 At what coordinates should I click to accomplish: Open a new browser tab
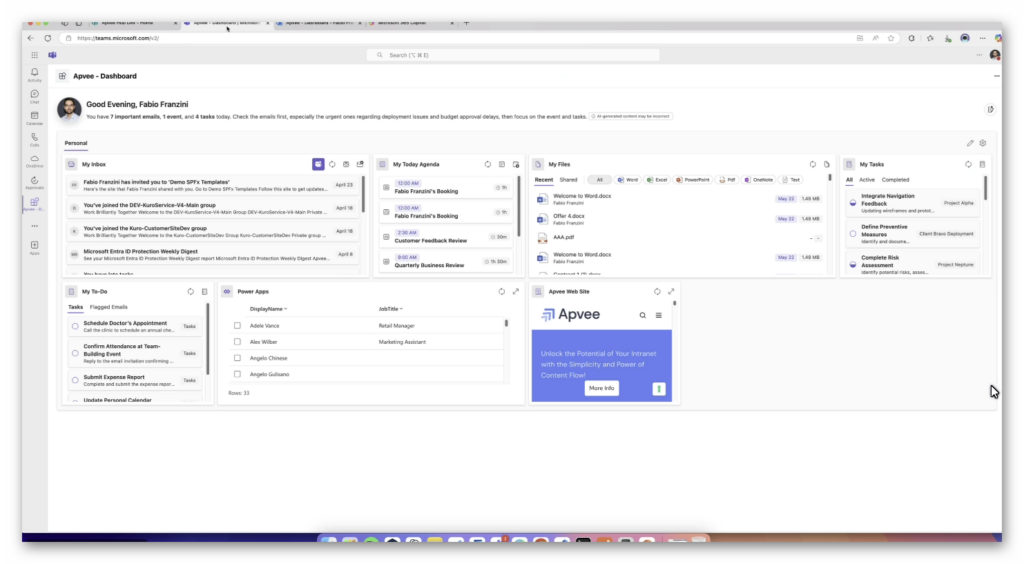(x=466, y=23)
